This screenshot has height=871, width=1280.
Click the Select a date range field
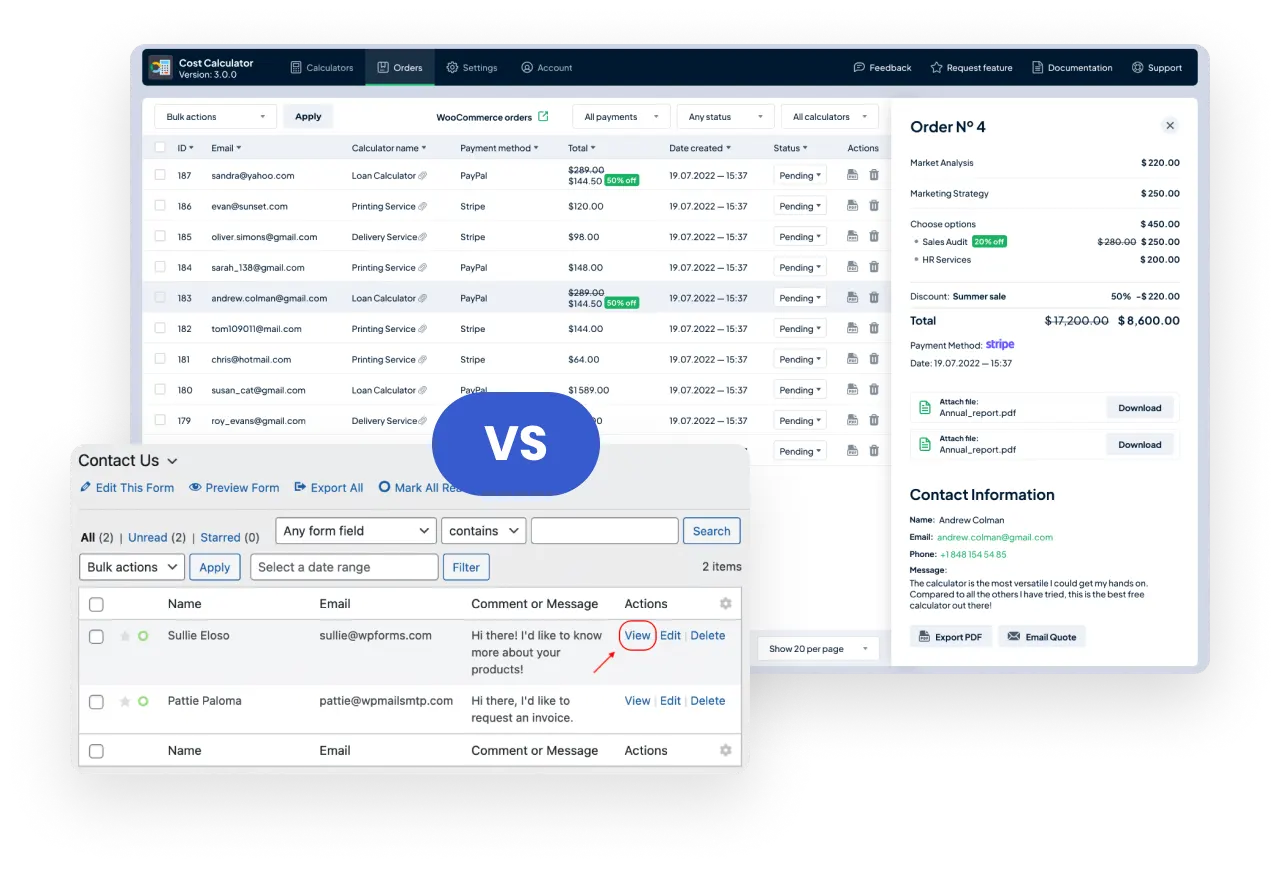tap(344, 567)
